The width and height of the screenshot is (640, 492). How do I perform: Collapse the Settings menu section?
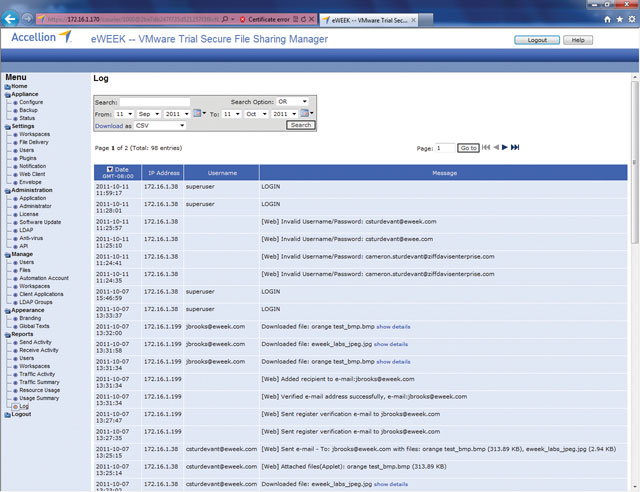pos(8,127)
